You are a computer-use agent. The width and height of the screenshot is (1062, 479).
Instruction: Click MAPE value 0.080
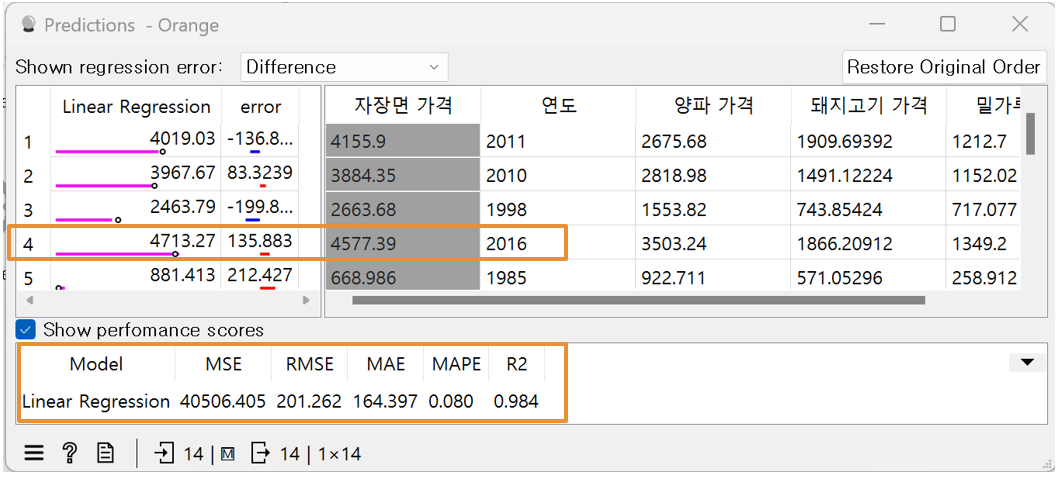[x=451, y=401]
